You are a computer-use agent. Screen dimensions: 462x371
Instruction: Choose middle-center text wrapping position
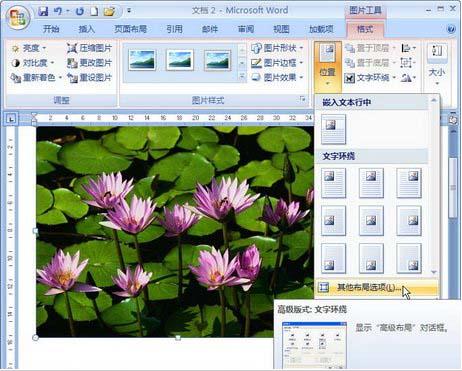point(371,220)
